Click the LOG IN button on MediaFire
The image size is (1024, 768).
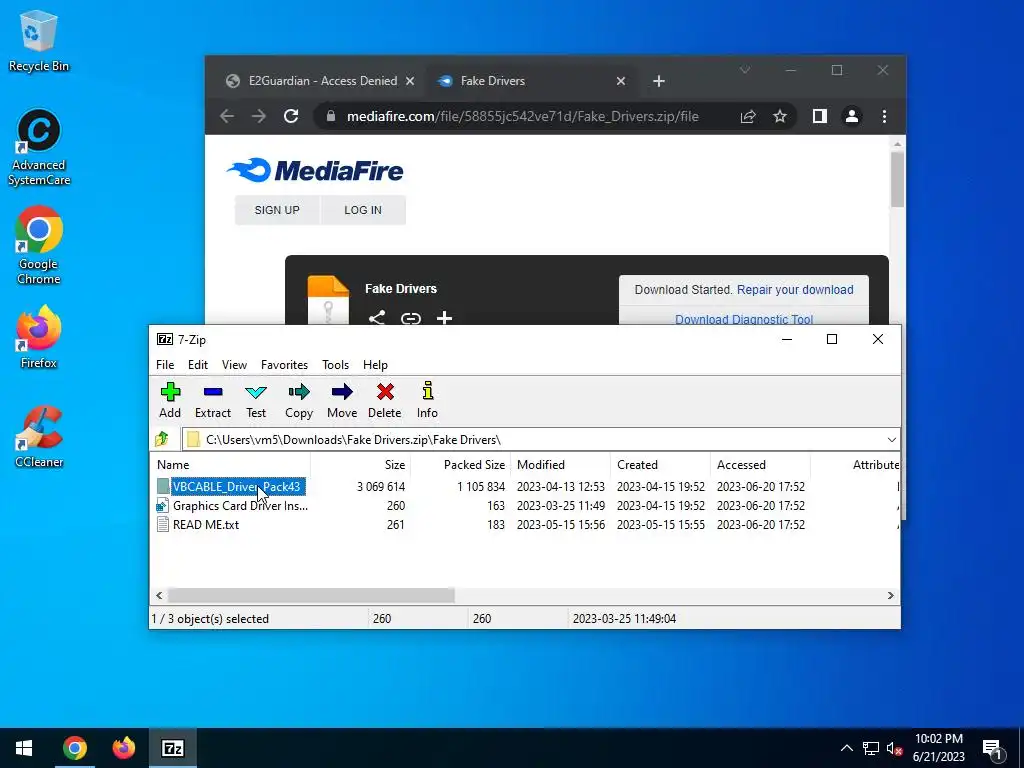(363, 210)
